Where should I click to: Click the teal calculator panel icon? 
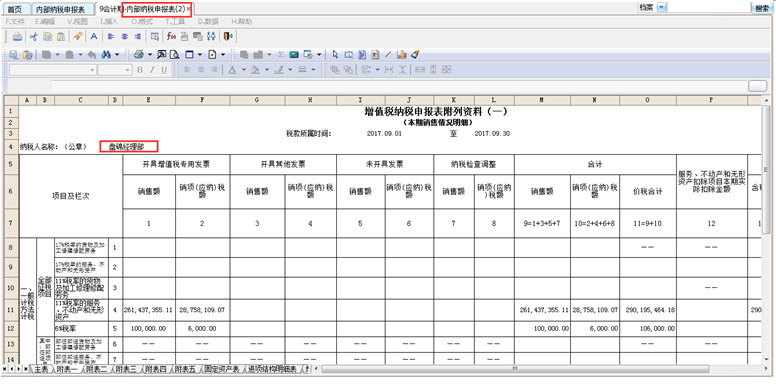tap(294, 54)
